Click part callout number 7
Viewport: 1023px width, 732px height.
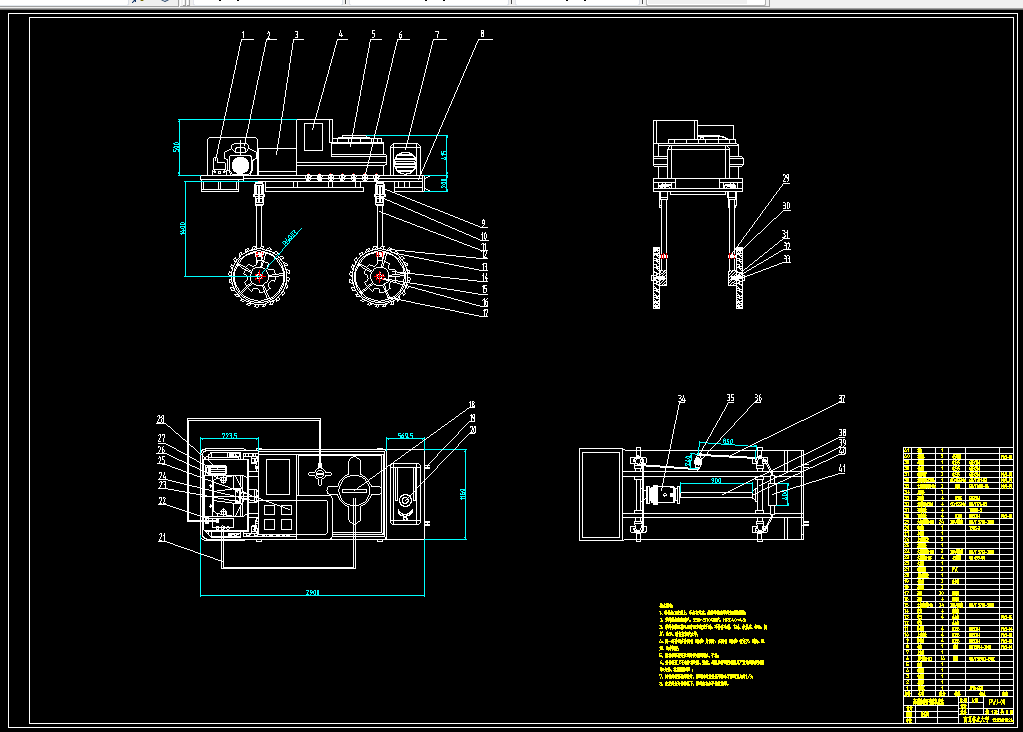pos(436,35)
